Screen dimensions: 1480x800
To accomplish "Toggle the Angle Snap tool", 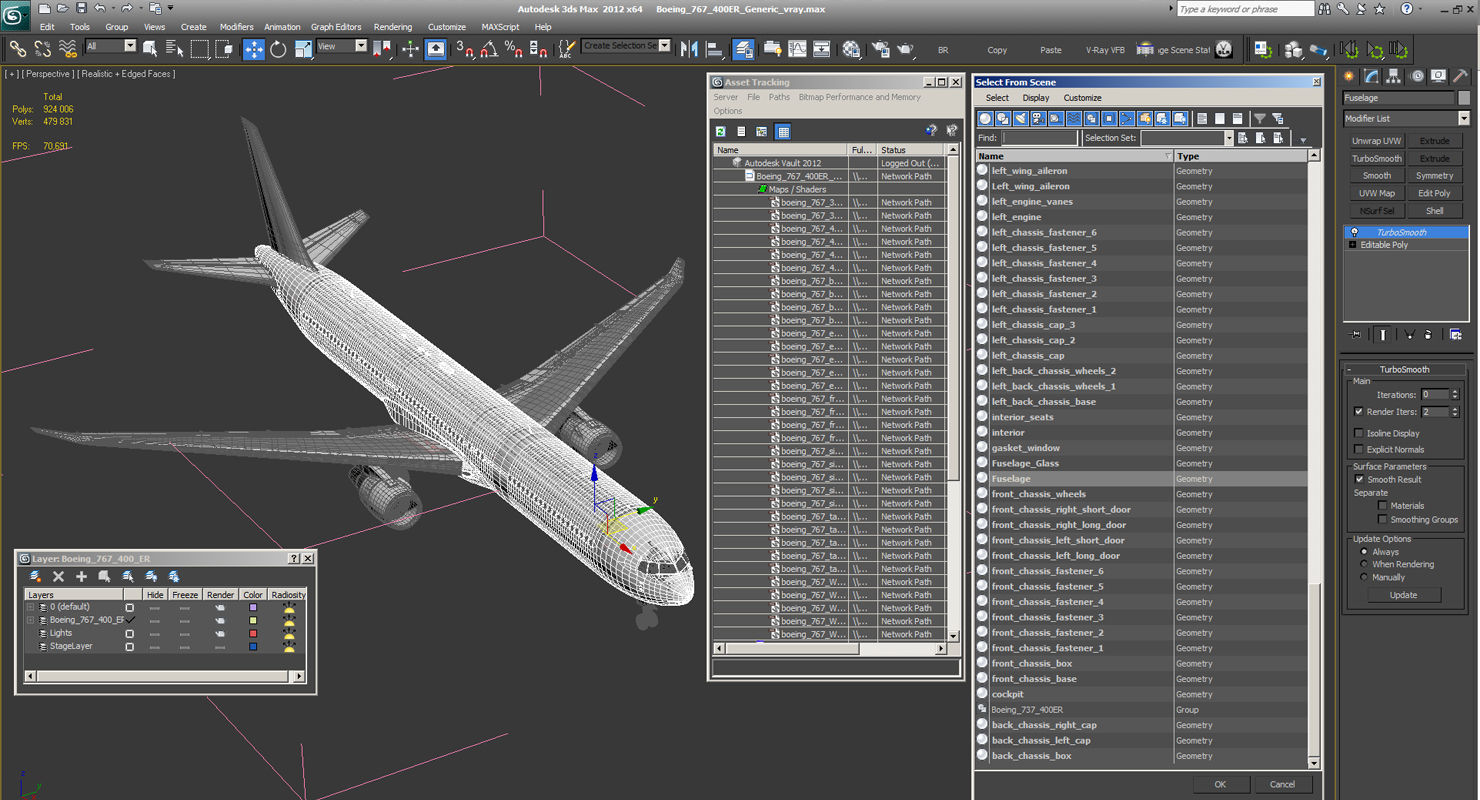I will coord(489,48).
